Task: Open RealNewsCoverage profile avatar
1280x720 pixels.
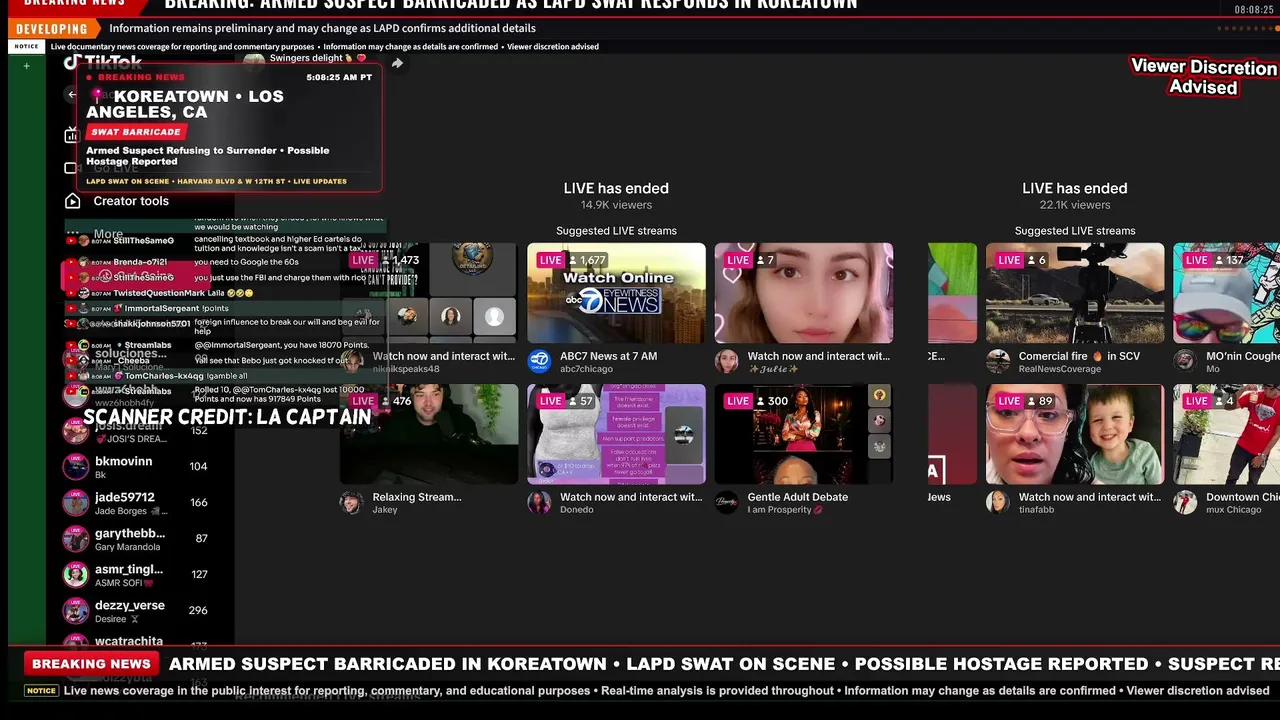Action: (x=998, y=362)
